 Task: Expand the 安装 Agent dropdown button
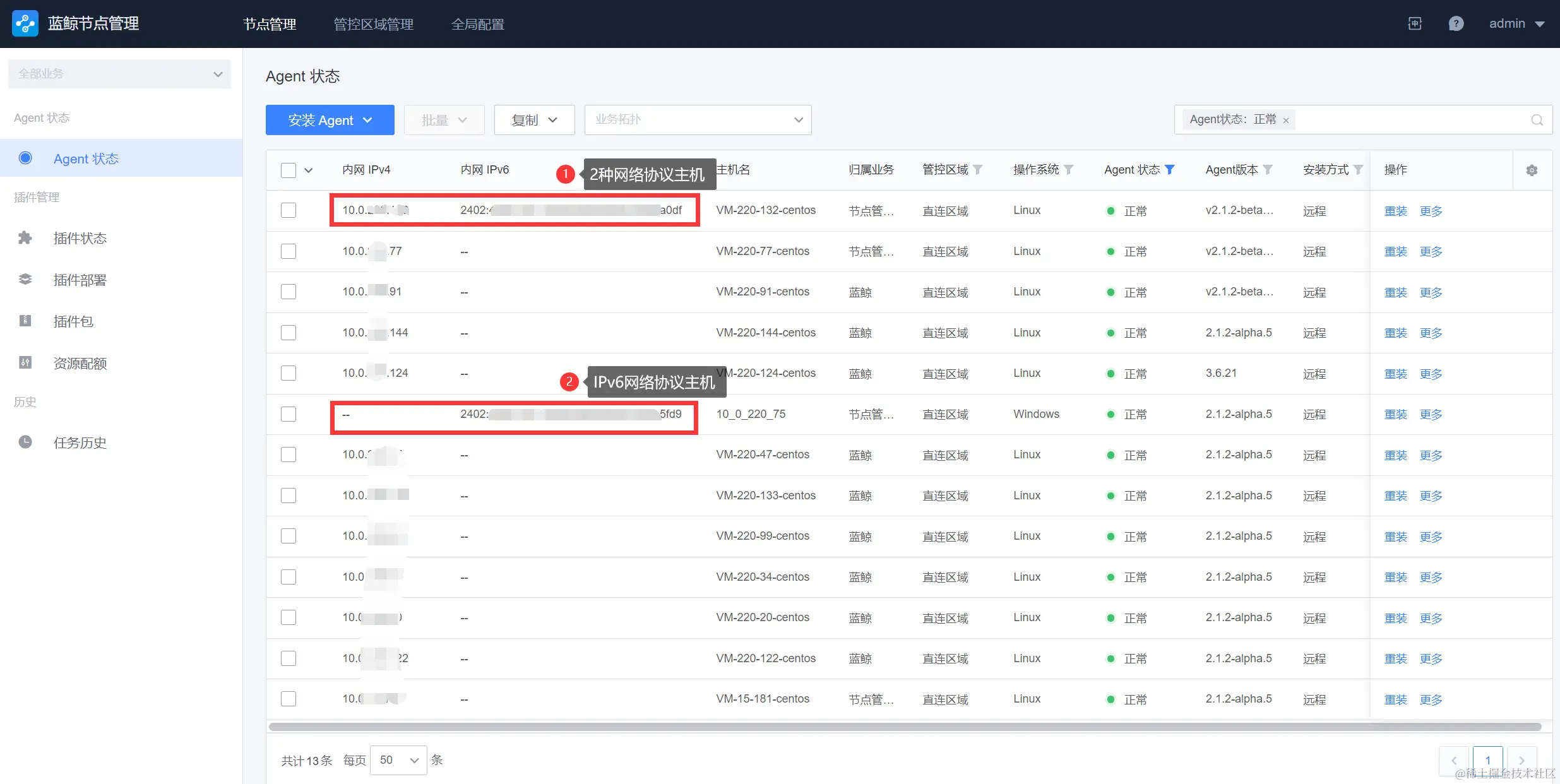pyautogui.click(x=330, y=120)
